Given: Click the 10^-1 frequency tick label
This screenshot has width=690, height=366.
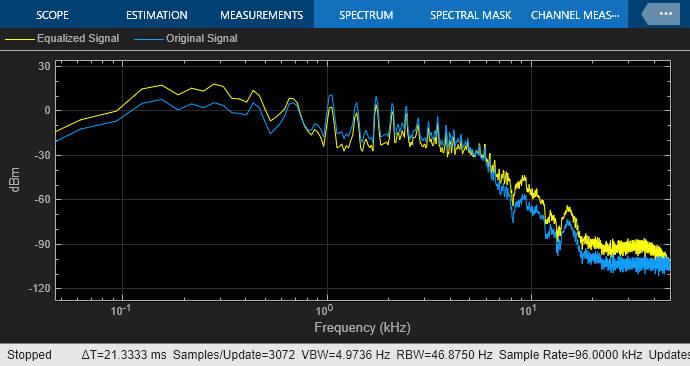Looking at the screenshot, I should click(x=120, y=311).
